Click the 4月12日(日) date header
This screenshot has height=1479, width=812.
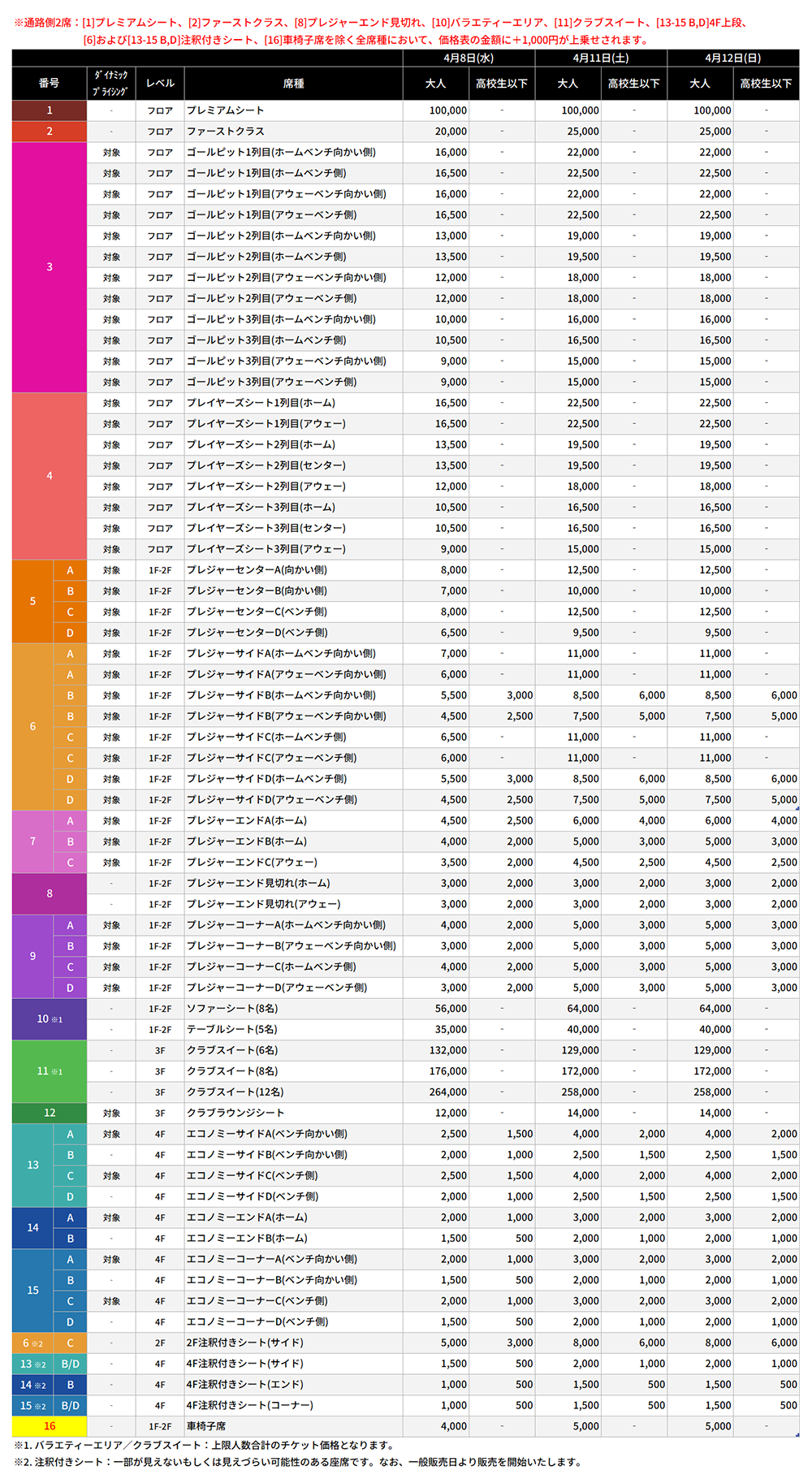click(x=732, y=58)
